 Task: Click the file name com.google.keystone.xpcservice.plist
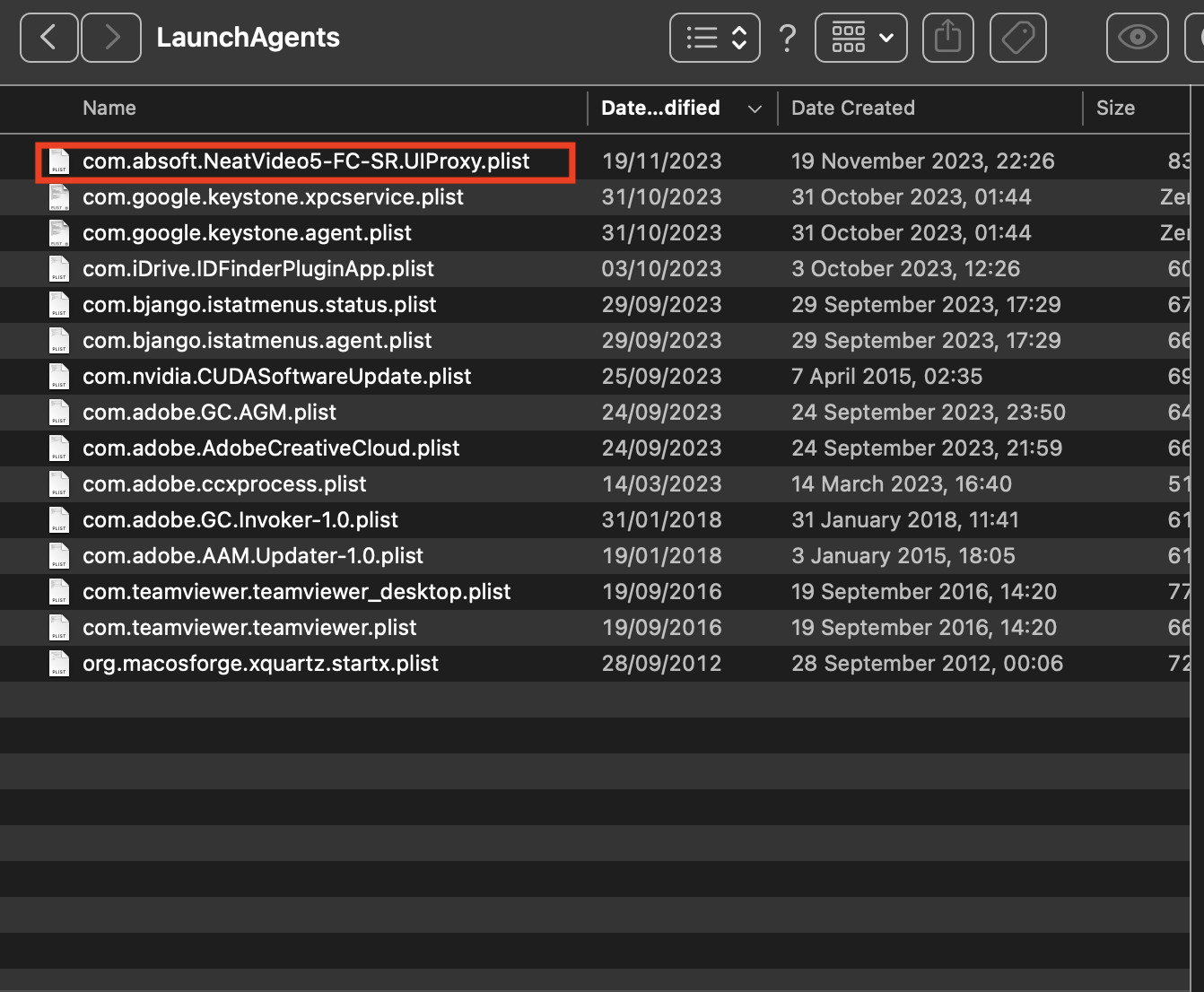(273, 197)
